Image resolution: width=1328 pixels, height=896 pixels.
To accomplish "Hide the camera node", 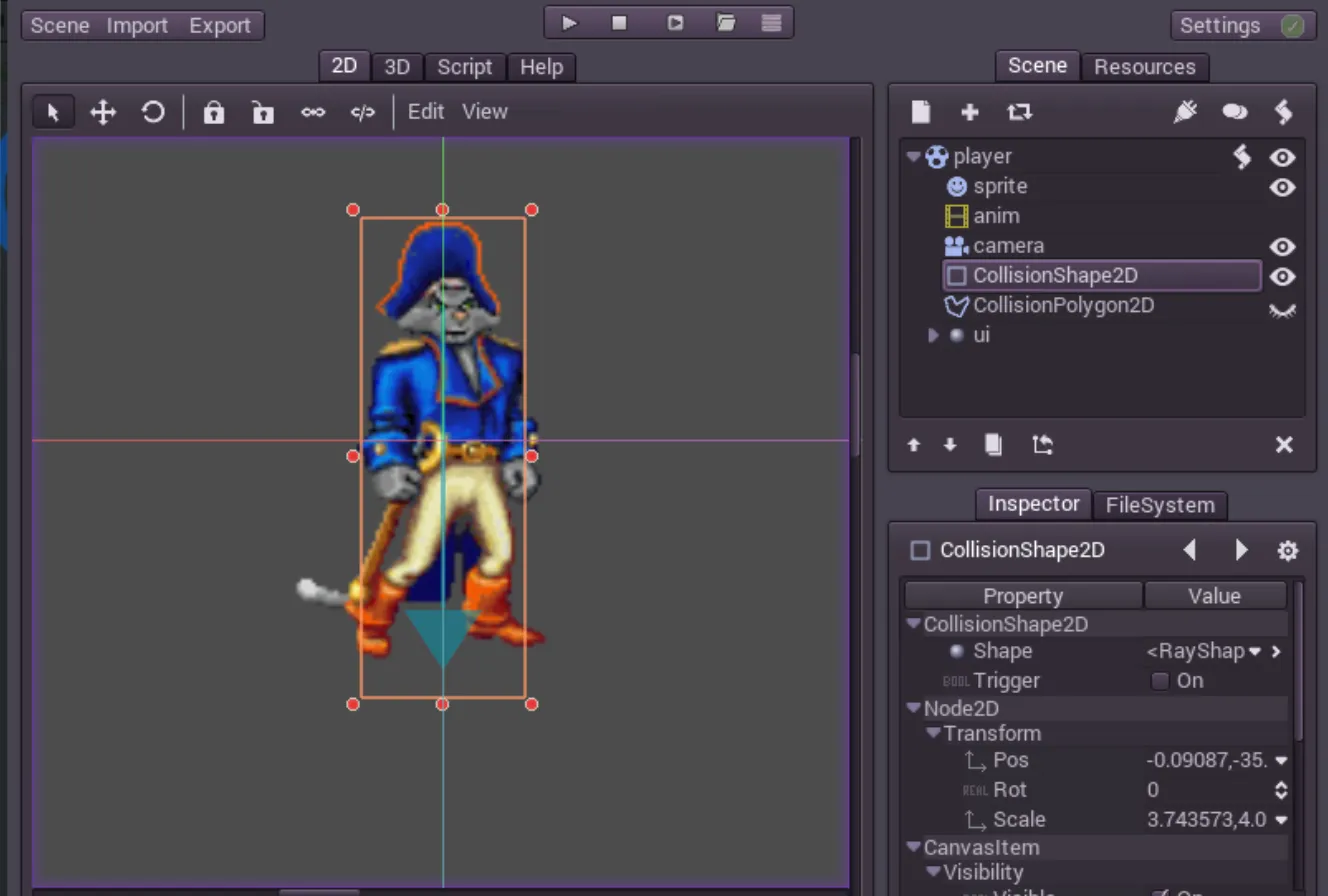I will point(1283,247).
